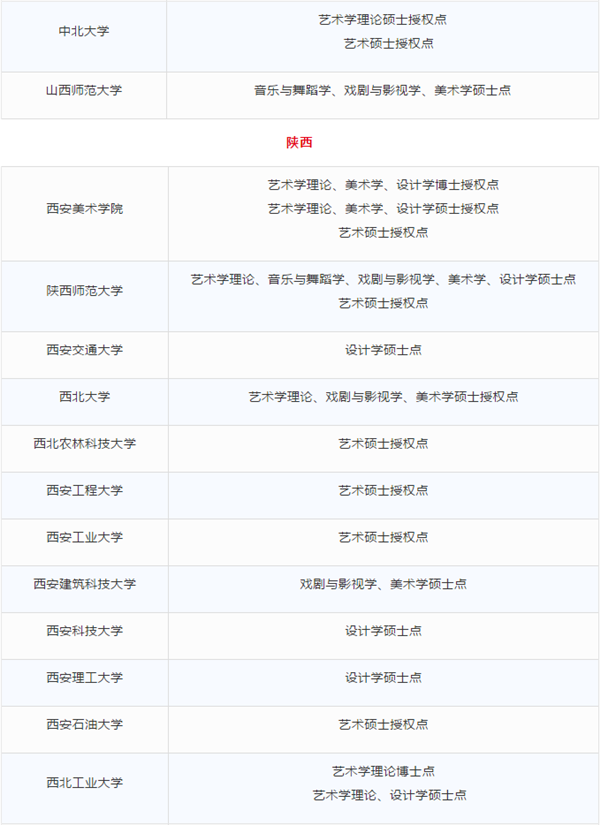
Task: Click the 西安建筑科技大学 name cell
Action: 84,584
